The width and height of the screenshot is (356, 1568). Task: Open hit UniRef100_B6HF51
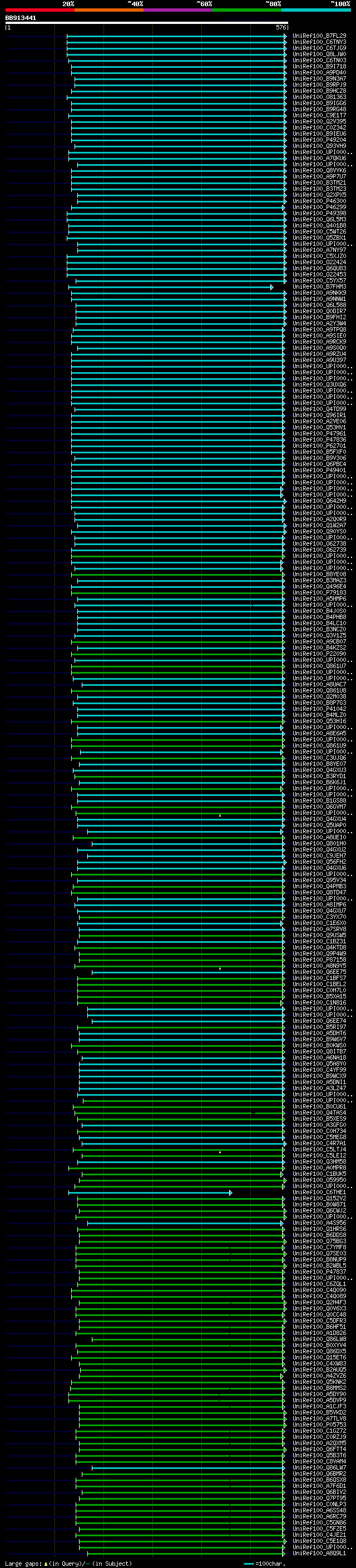click(x=319, y=1327)
